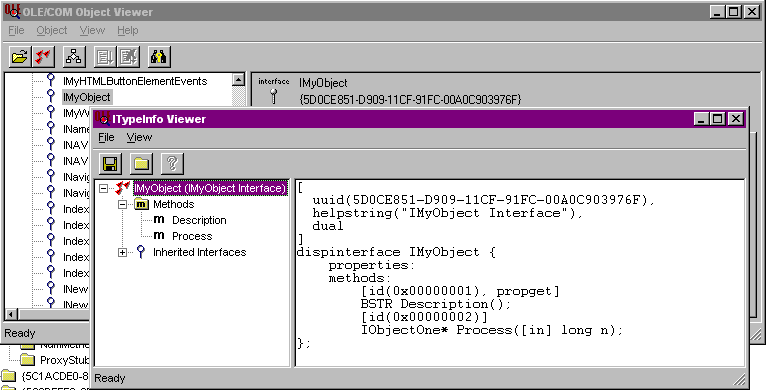Viewport: 766px width, 390px height.
Task: Click the [id(0x00000001), propget] line
Action: pyautogui.click(x=460, y=292)
